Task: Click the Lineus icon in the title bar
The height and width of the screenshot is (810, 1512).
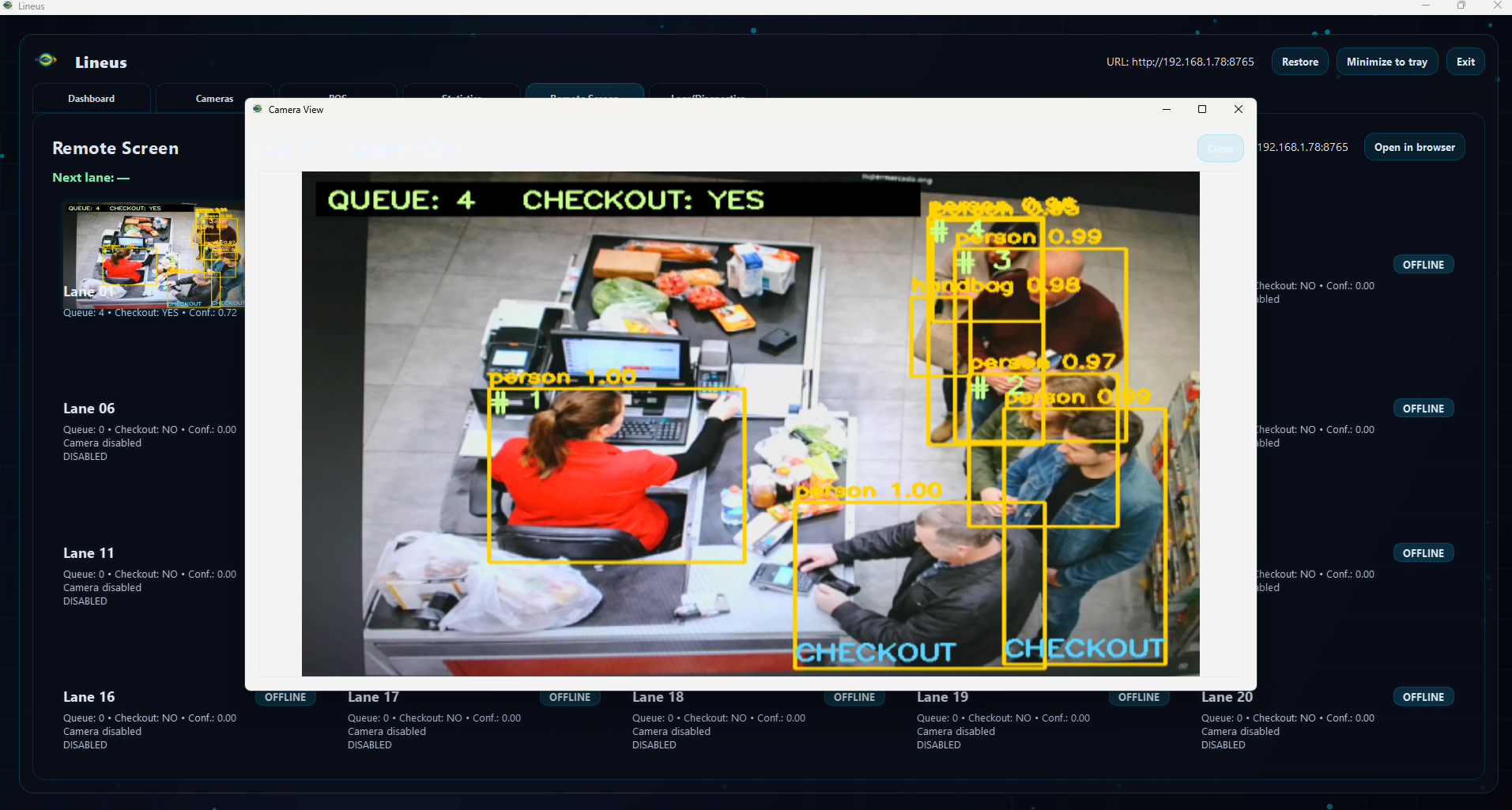Action: pyautogui.click(x=9, y=6)
